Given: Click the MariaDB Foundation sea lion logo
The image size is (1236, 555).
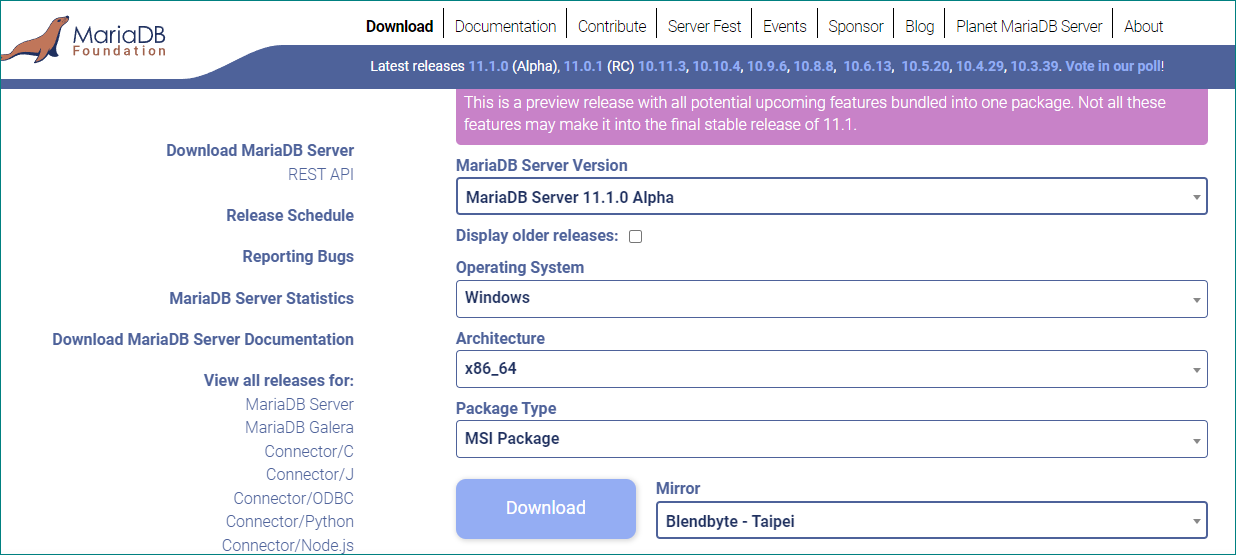Looking at the screenshot, I should pos(84,39).
